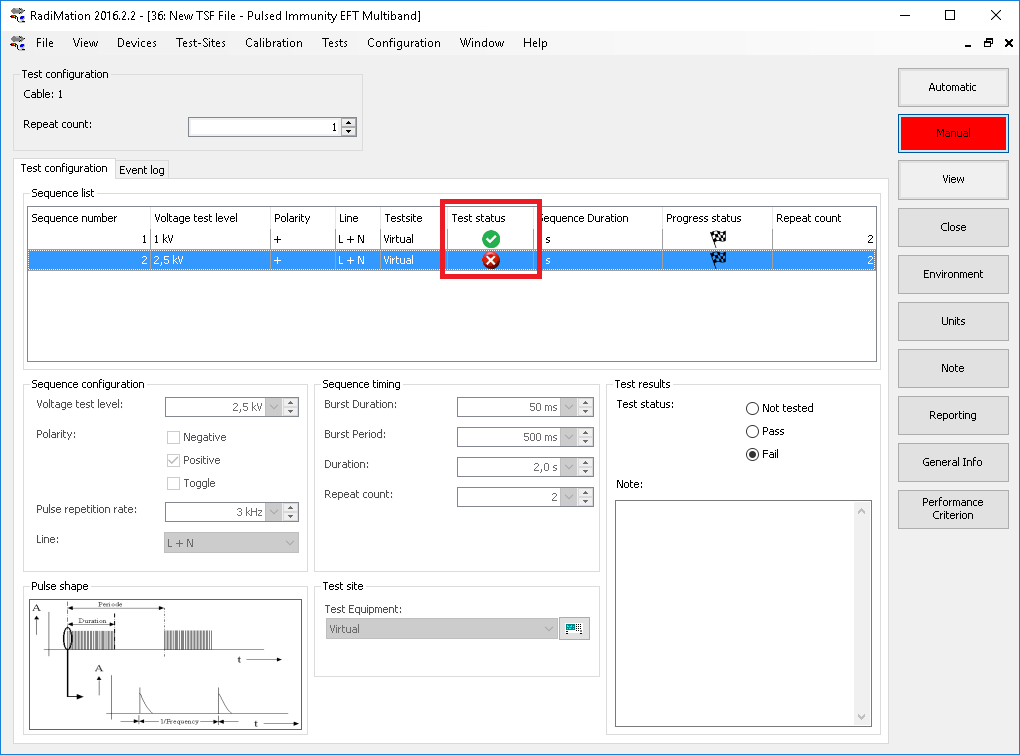Click checkered flag progress icon for 2,5 kV row

[x=718, y=259]
